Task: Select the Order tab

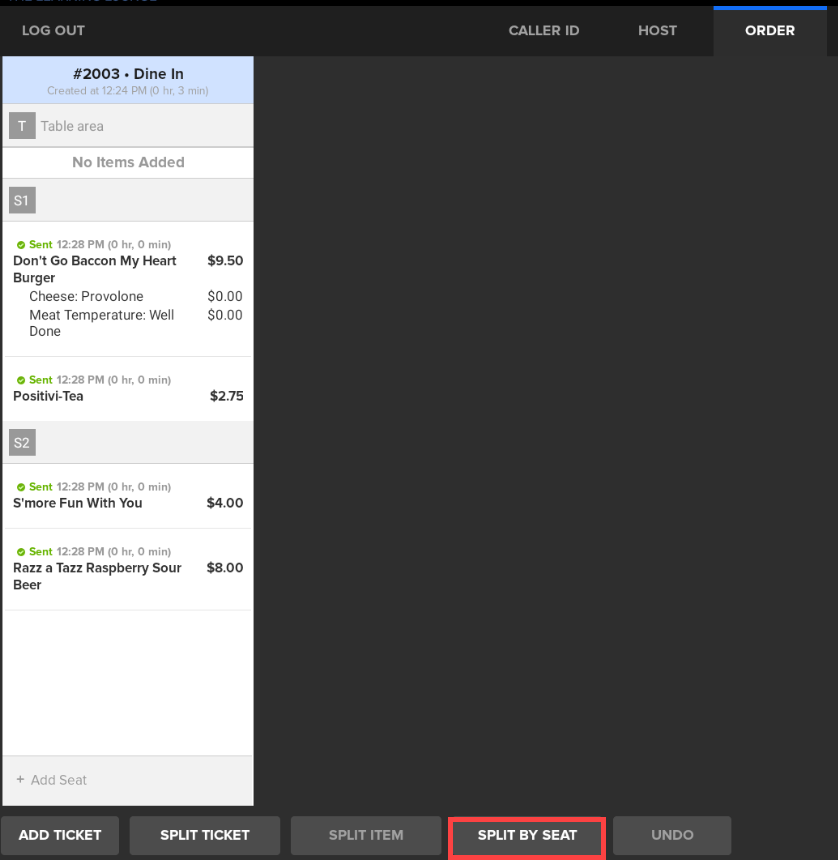Action: 769,31
